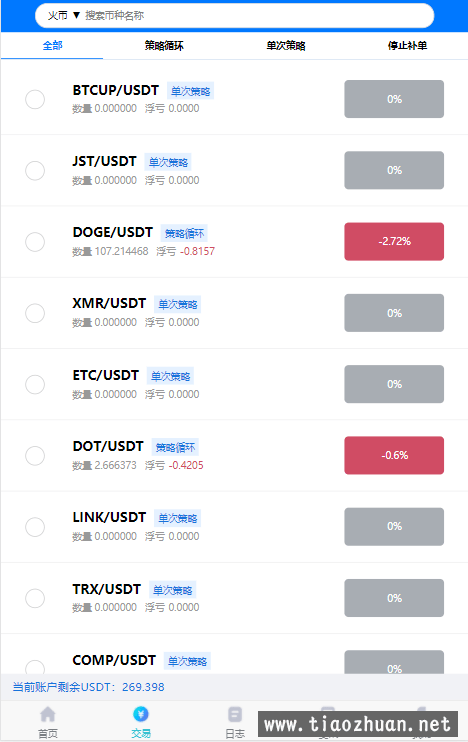This screenshot has width=468, height=742.
Task: Switch to the 单次策略 tab
Action: [286, 46]
